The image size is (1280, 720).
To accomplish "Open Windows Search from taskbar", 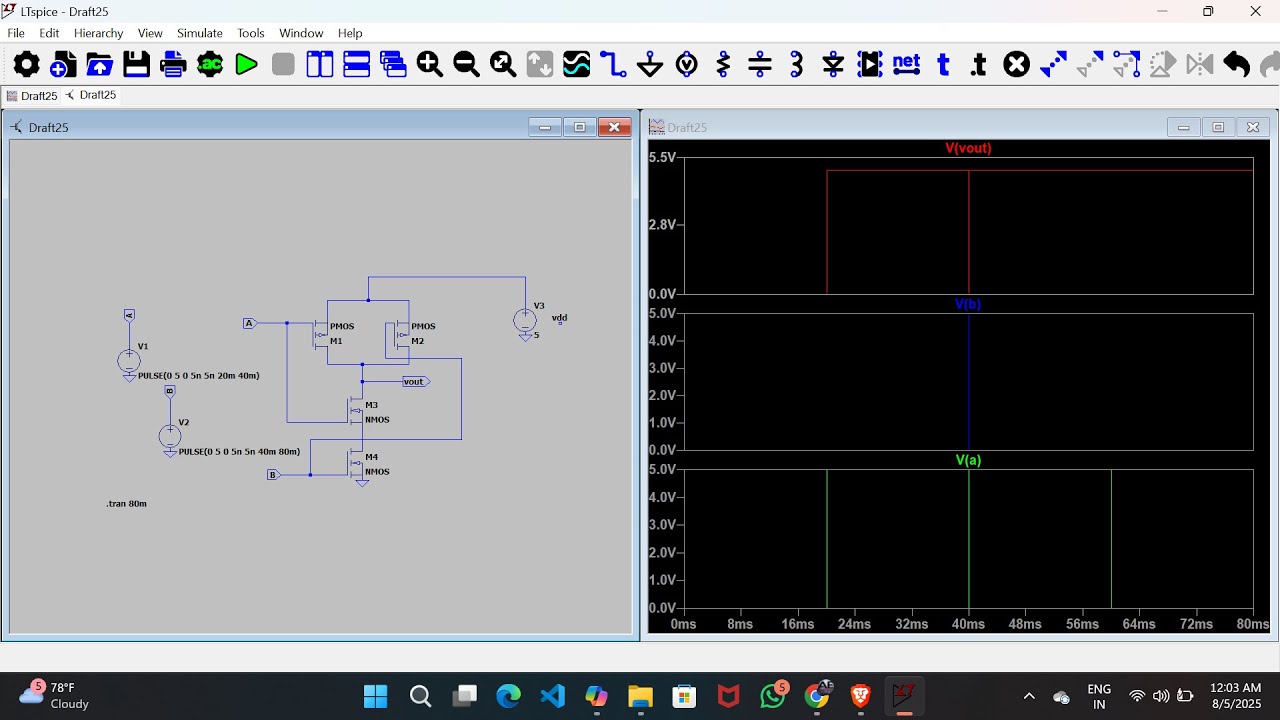I will coord(420,696).
